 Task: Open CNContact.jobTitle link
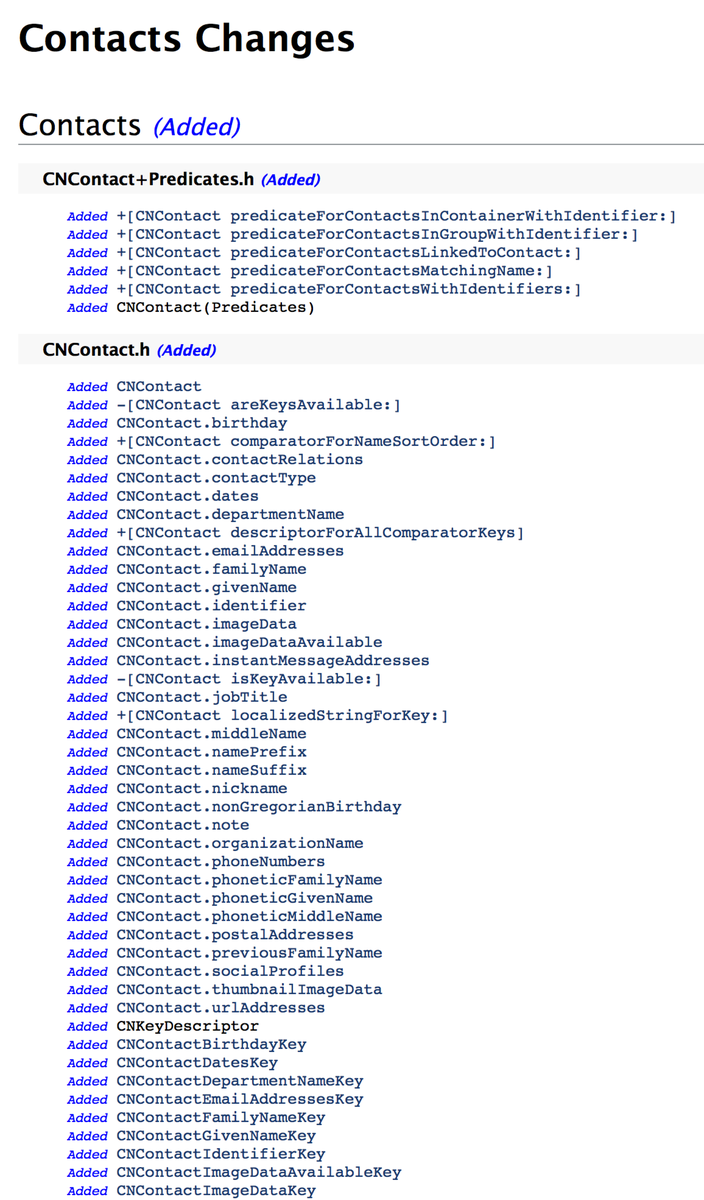pyautogui.click(x=201, y=696)
